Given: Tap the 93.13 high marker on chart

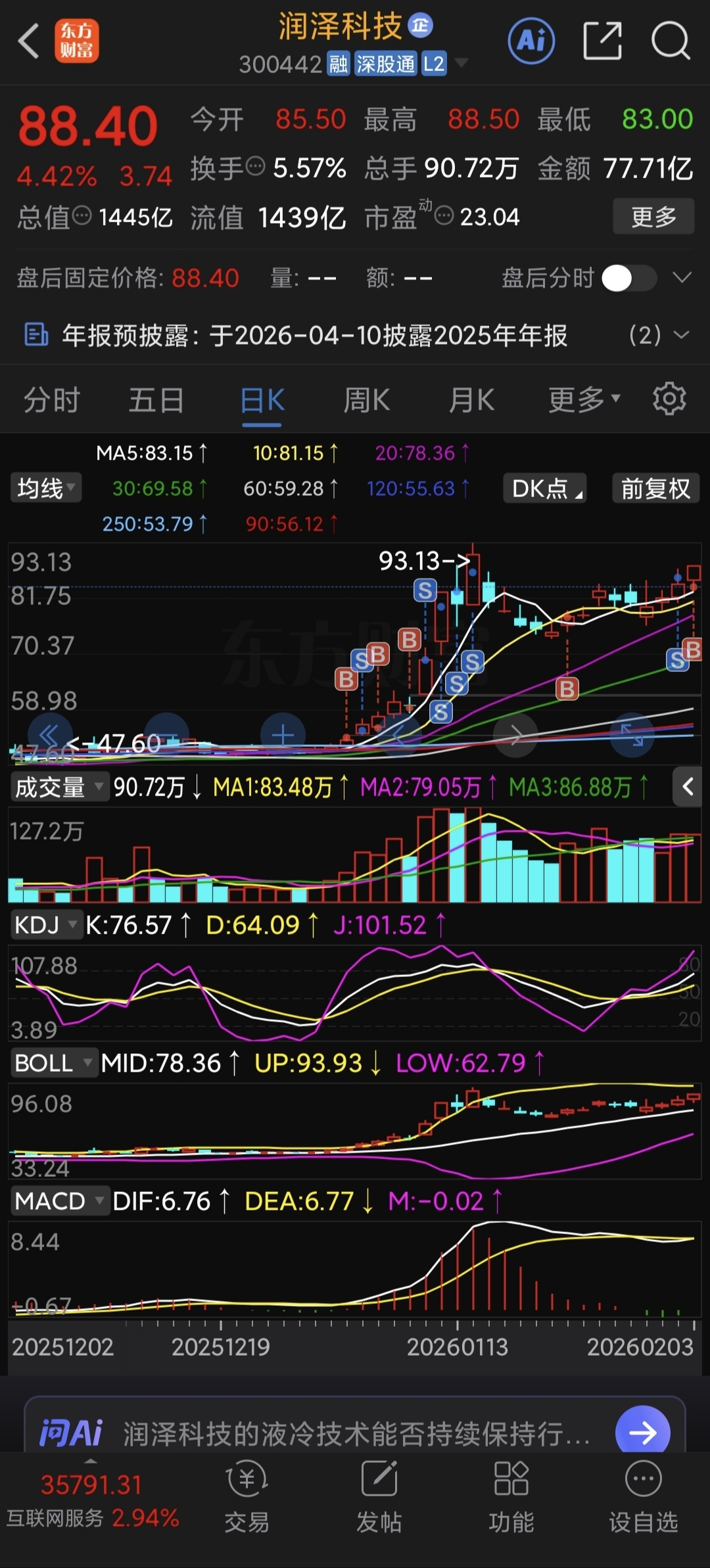Looking at the screenshot, I should pos(425,561).
